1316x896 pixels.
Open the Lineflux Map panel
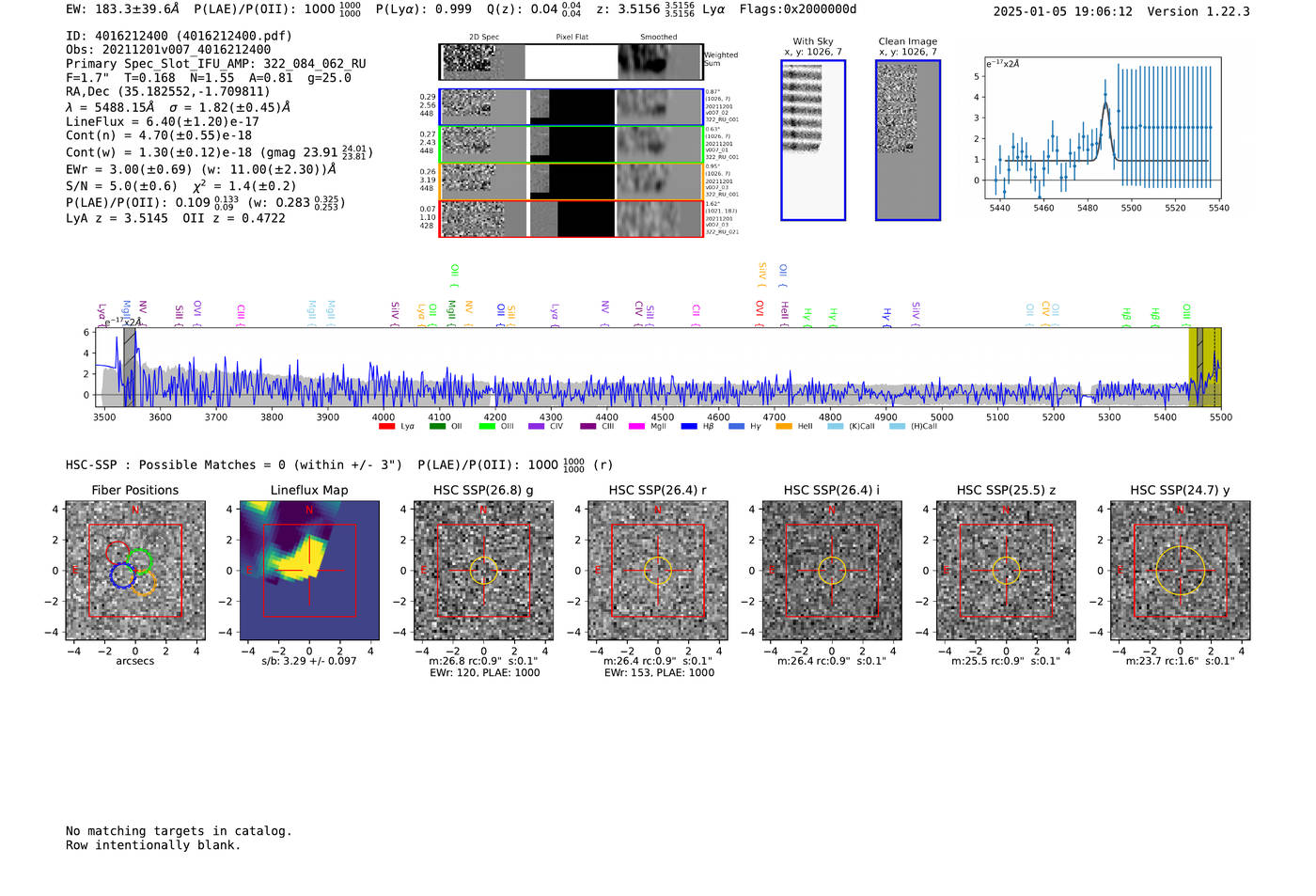click(309, 571)
